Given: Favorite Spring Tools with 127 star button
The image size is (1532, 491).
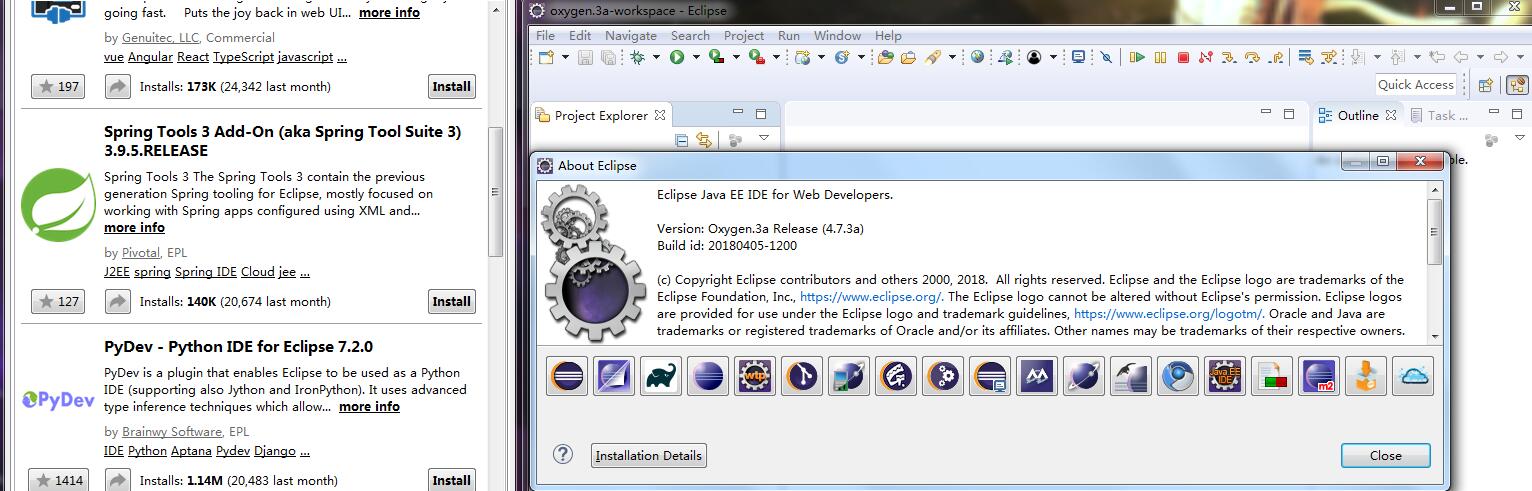Looking at the screenshot, I should (x=57, y=301).
